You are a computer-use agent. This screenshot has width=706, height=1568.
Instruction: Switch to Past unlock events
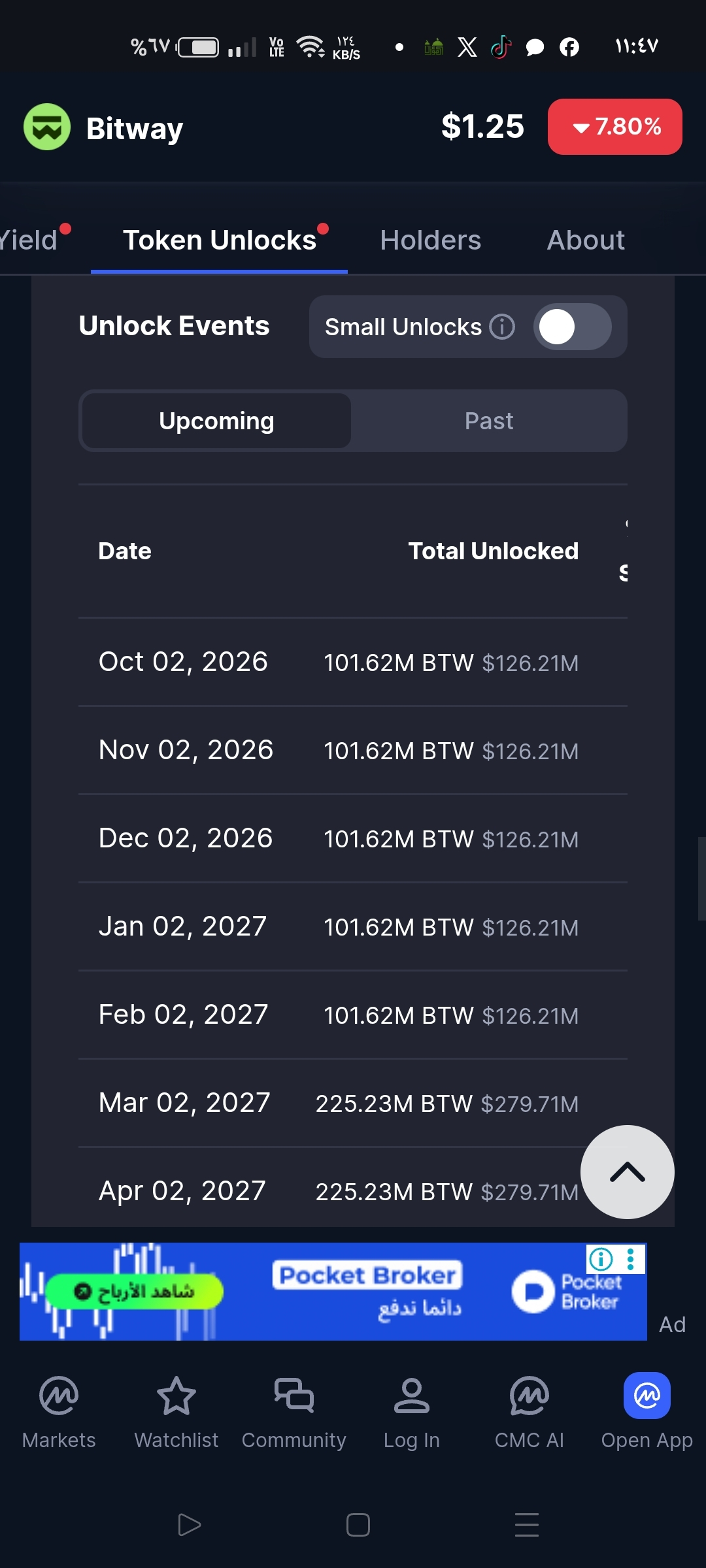click(489, 421)
